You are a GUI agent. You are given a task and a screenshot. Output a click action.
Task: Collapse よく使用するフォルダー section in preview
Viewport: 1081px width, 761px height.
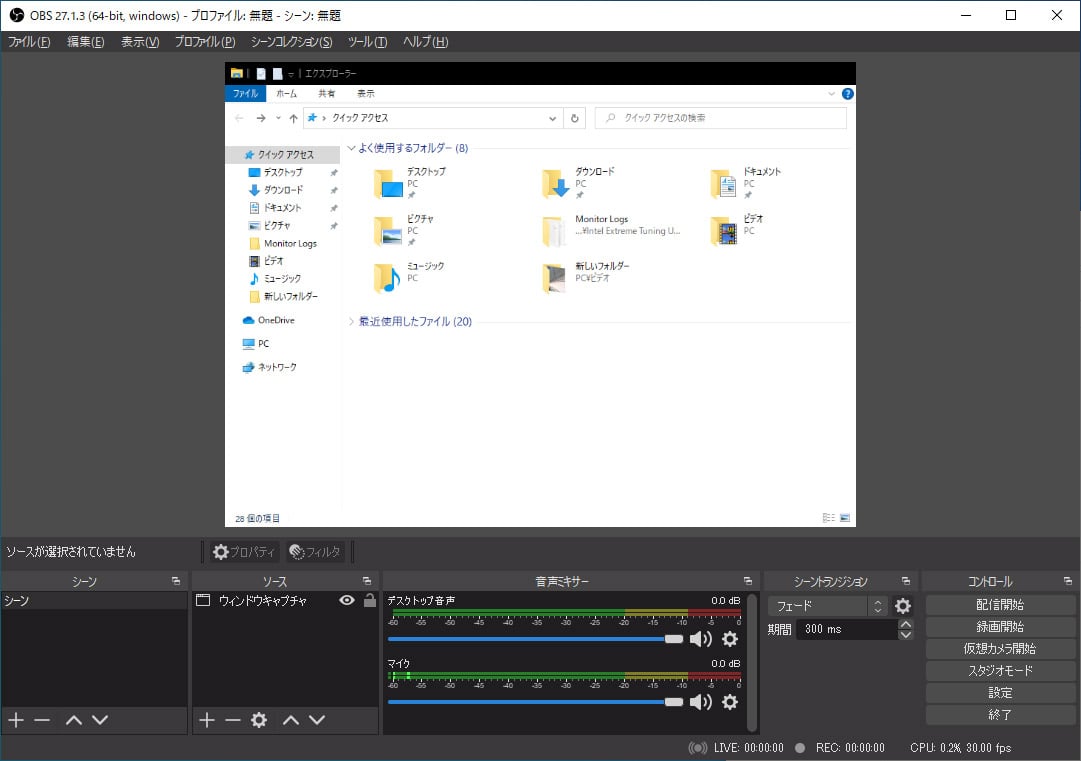pos(351,148)
